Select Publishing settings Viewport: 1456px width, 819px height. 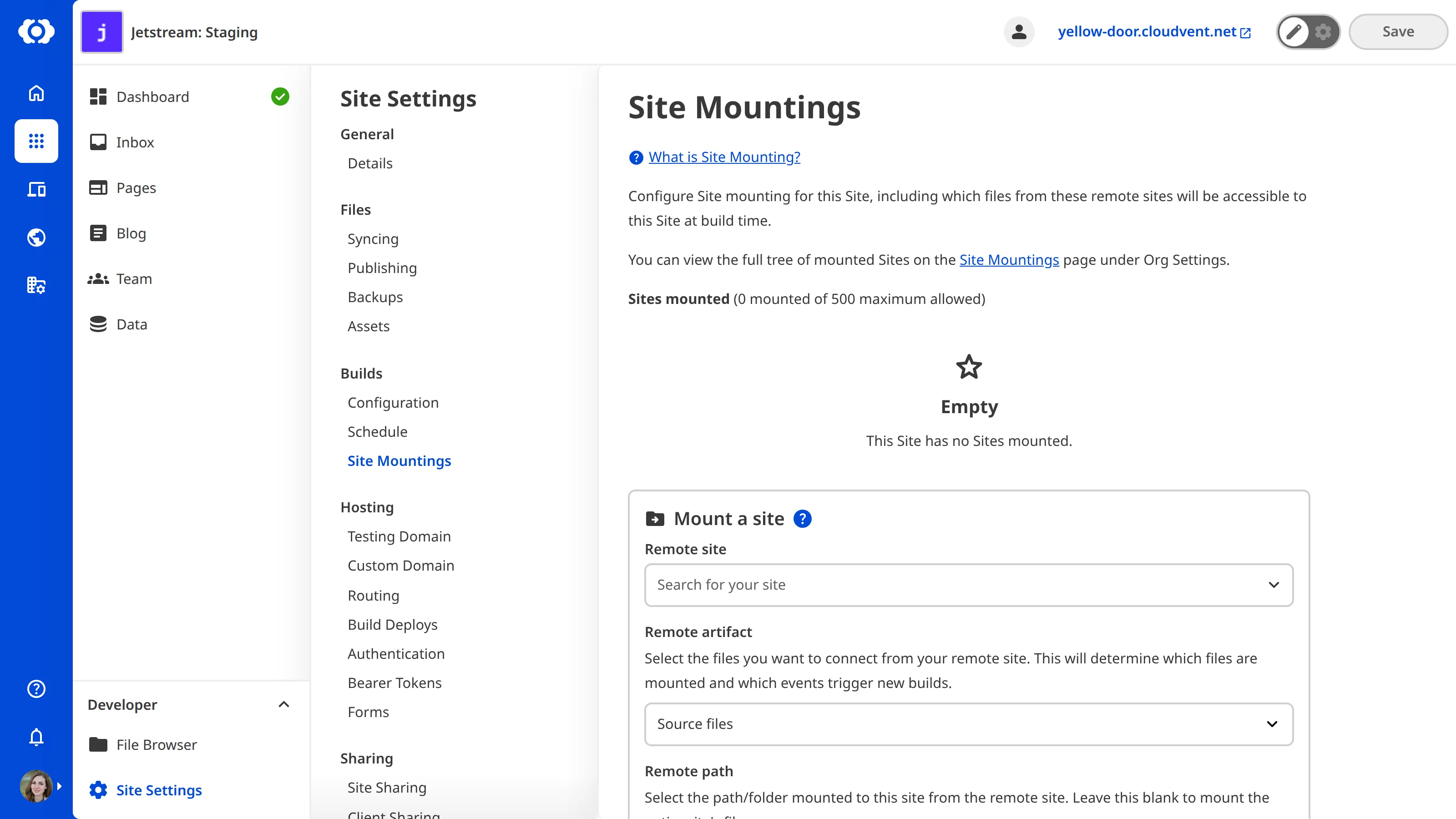point(382,268)
